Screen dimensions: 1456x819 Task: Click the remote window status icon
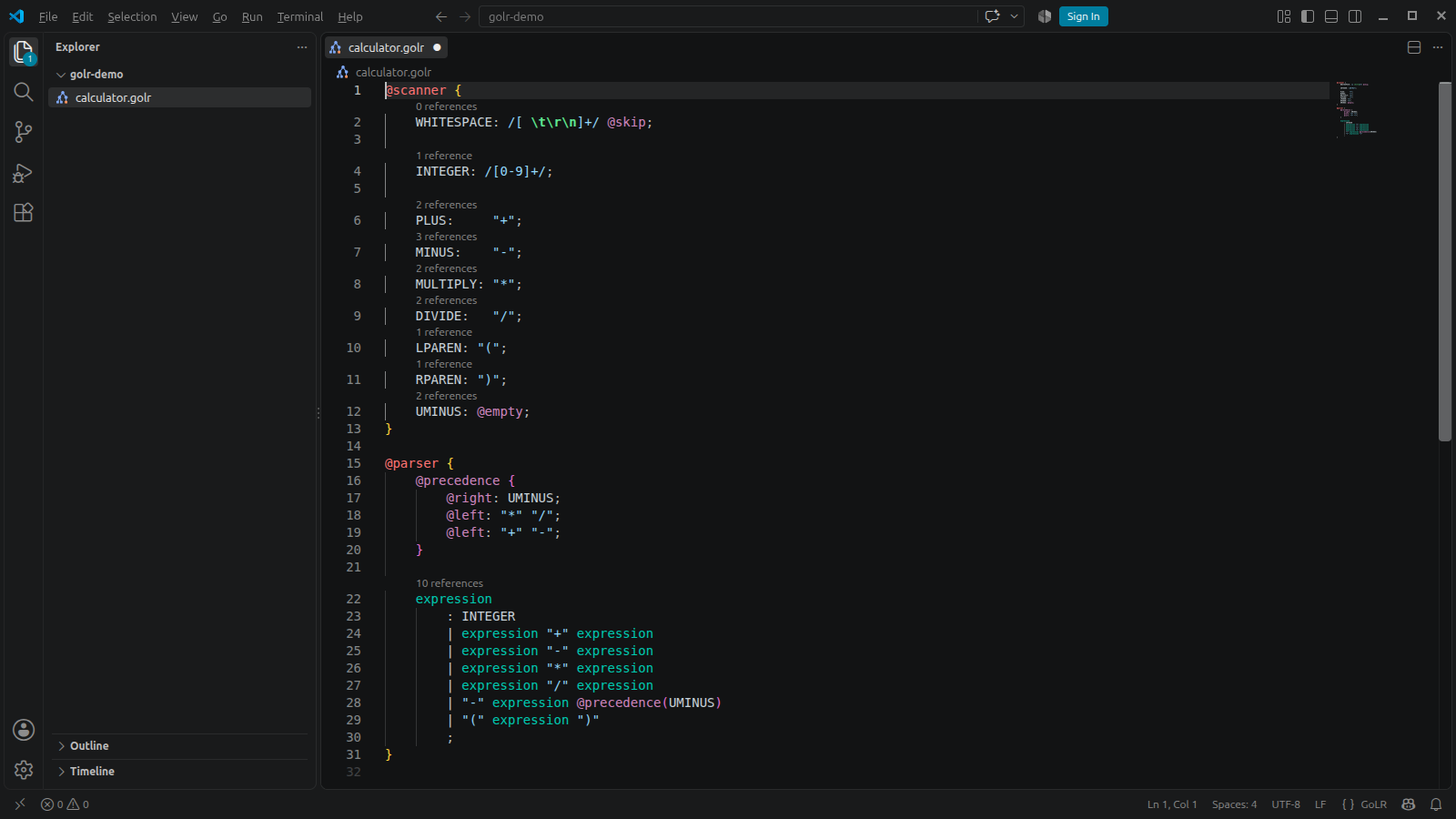(x=20, y=804)
